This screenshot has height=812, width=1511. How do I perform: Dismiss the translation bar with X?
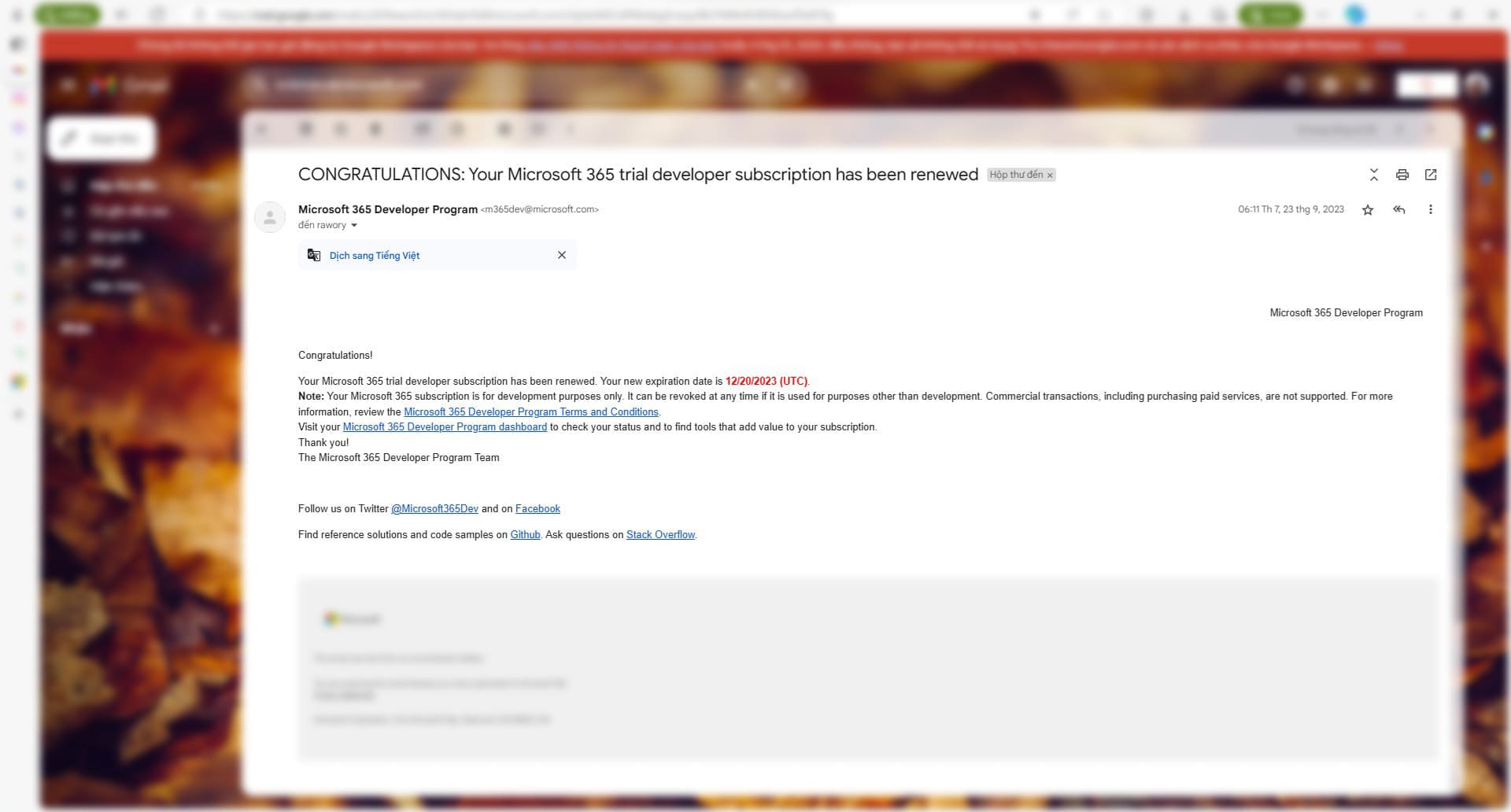click(x=562, y=255)
